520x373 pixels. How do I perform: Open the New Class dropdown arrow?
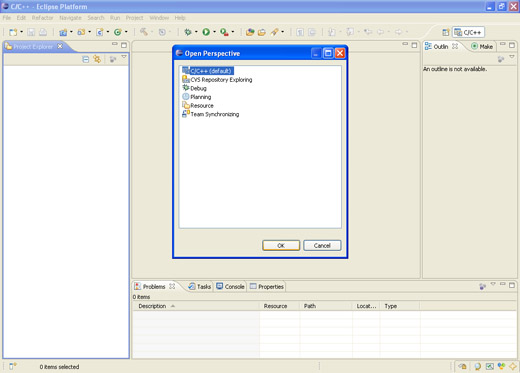[x=126, y=32]
